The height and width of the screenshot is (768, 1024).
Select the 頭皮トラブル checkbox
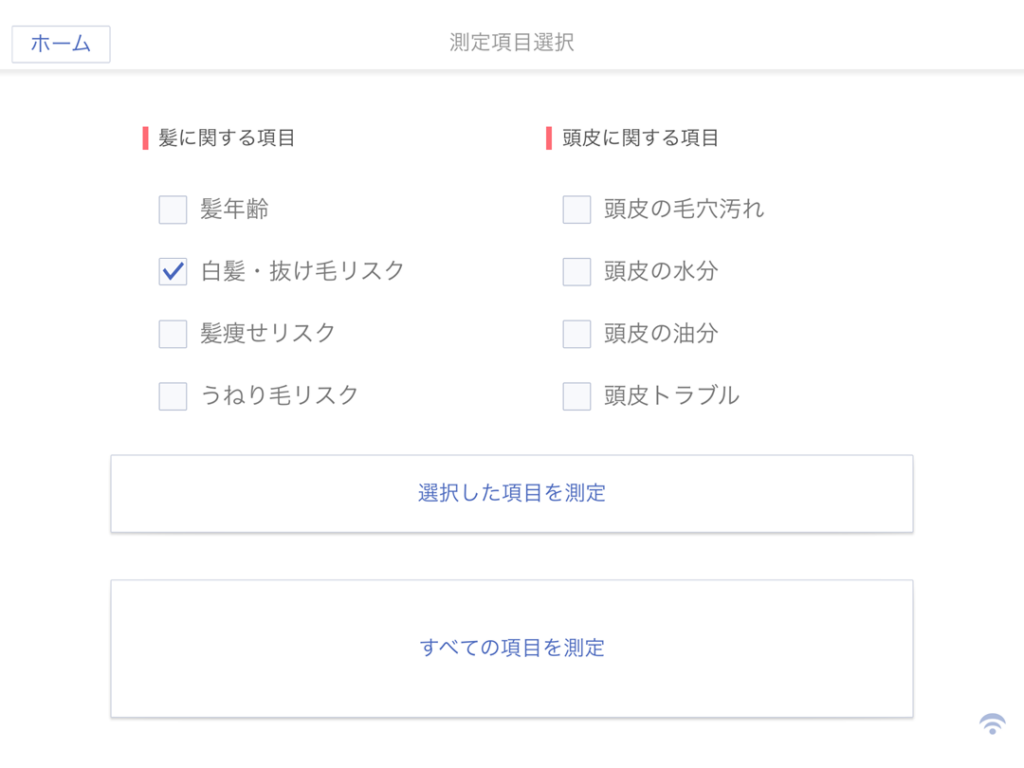(x=577, y=396)
